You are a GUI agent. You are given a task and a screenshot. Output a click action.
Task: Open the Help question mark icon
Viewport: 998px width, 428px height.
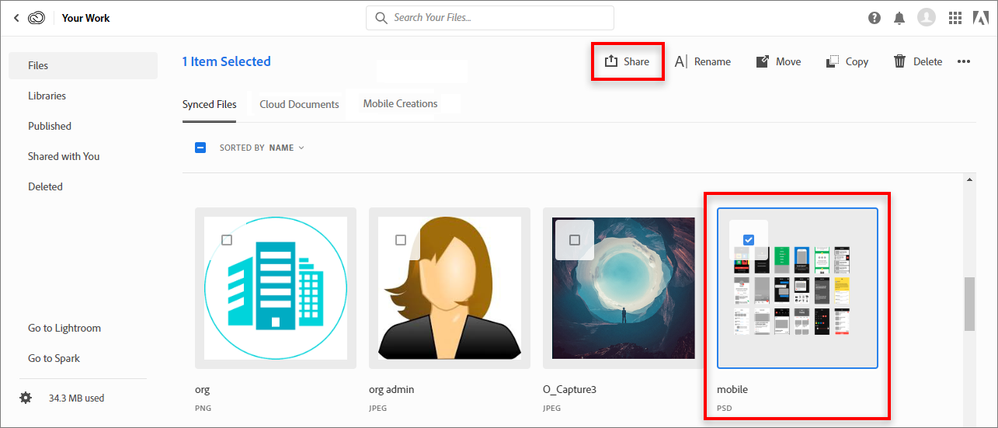click(x=875, y=17)
